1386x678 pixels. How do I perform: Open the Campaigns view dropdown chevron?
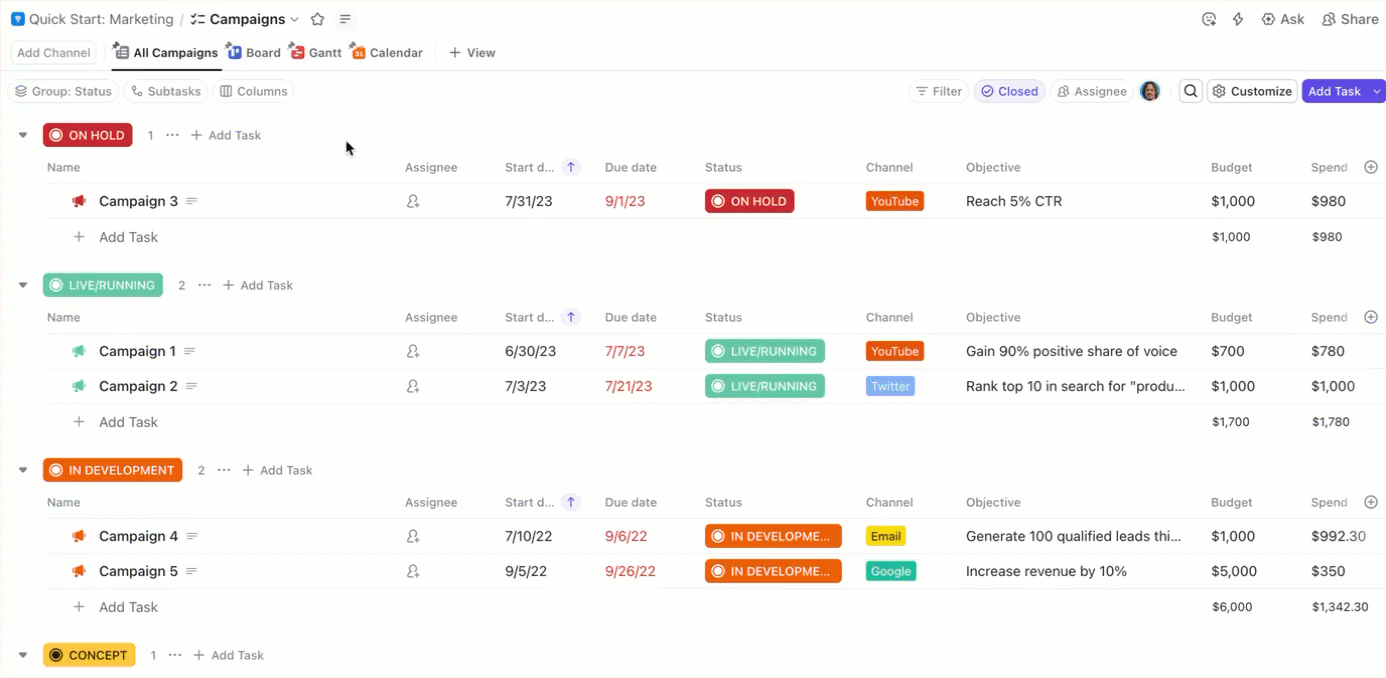pyautogui.click(x=295, y=18)
